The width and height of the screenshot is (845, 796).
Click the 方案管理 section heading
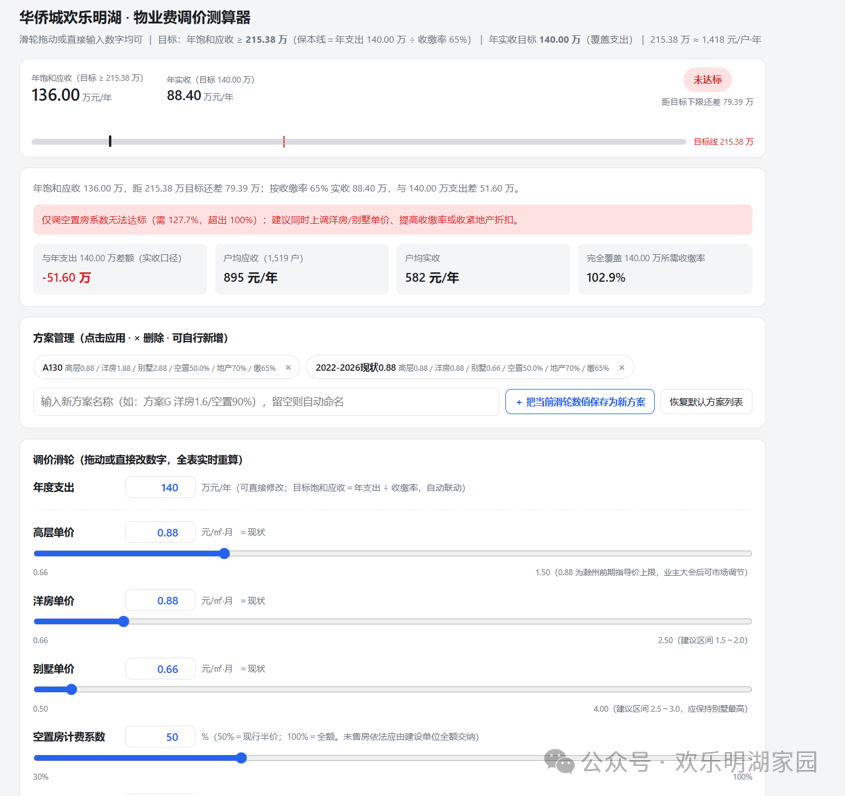click(x=130, y=338)
